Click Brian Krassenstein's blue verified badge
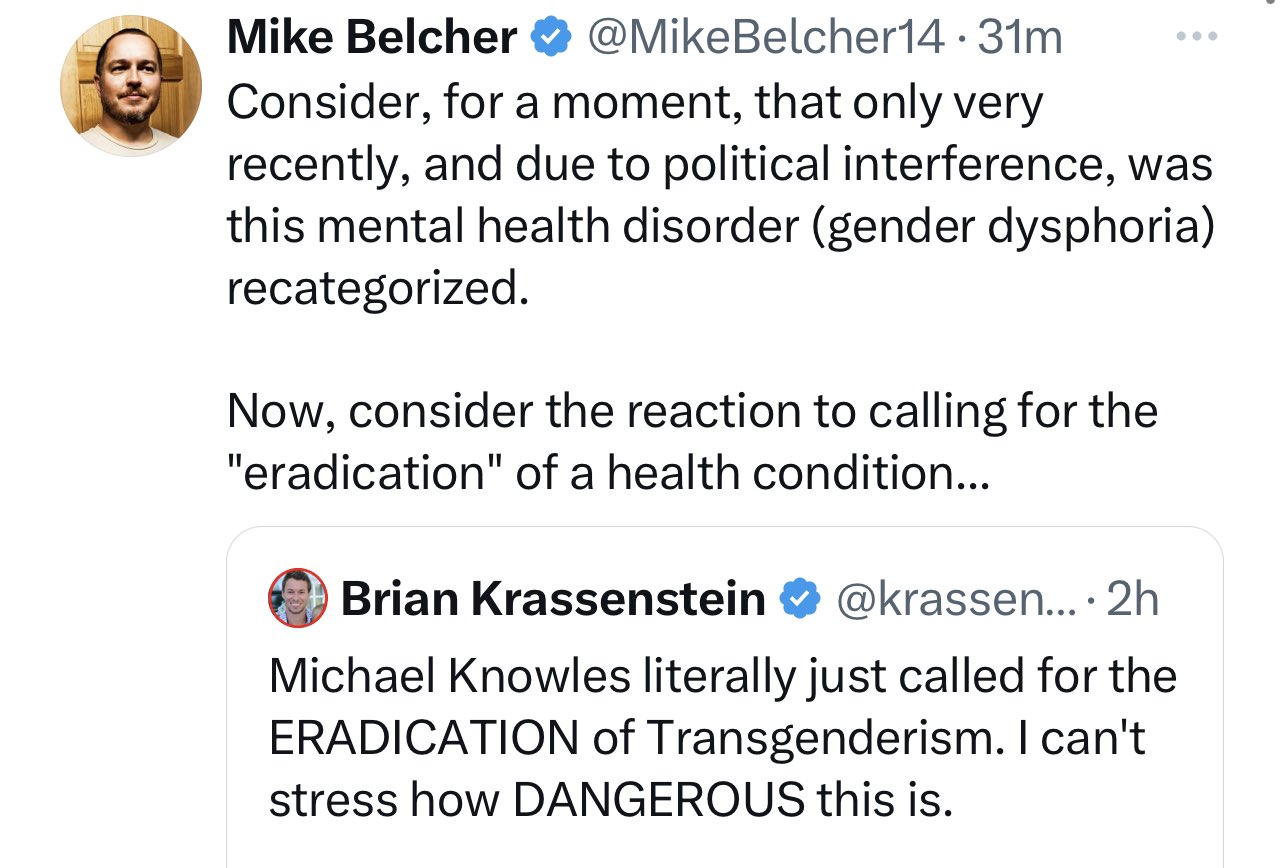1284x868 pixels. [797, 598]
